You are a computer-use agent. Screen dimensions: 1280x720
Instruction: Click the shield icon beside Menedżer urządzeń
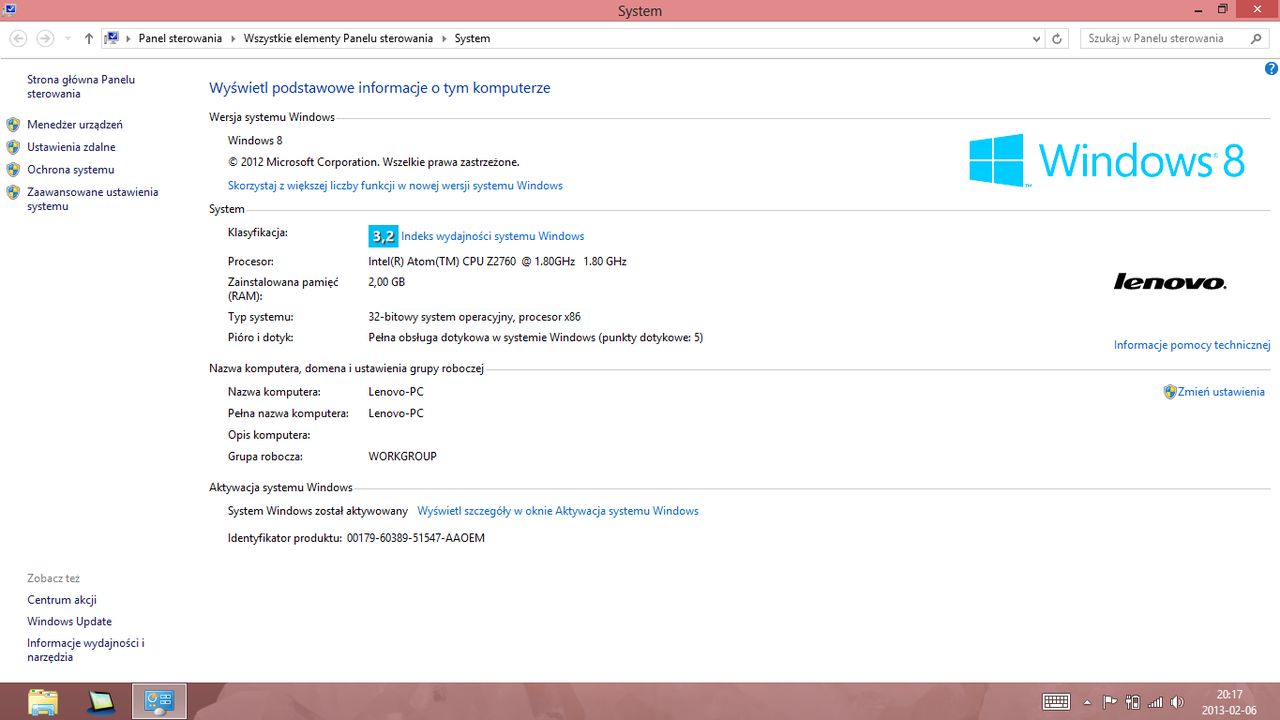(13, 125)
